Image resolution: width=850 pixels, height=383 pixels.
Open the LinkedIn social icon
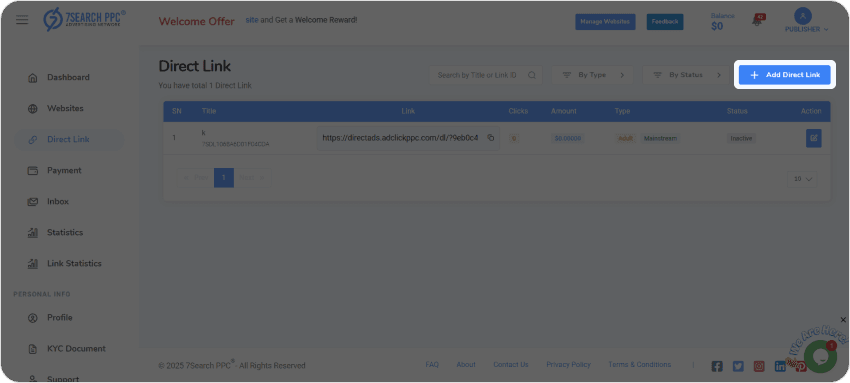click(x=780, y=367)
